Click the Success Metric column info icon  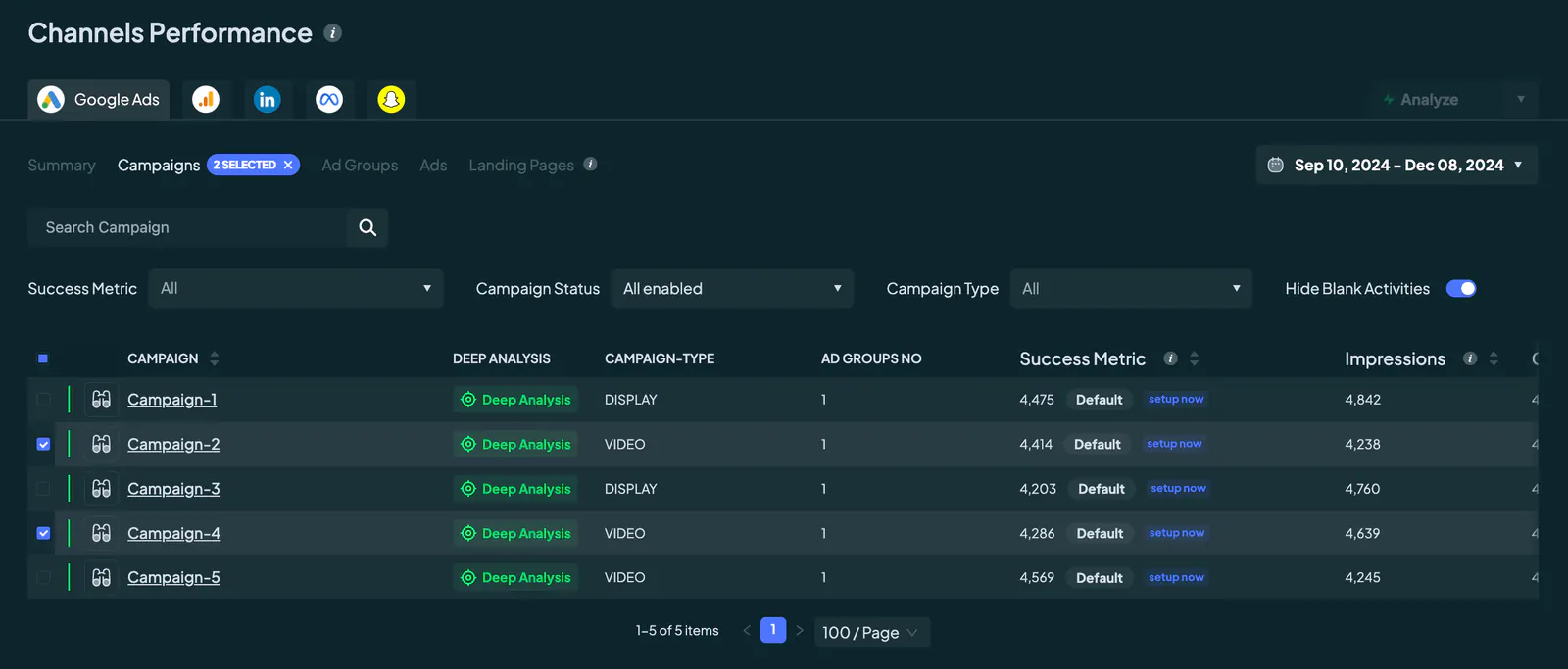pos(1170,358)
